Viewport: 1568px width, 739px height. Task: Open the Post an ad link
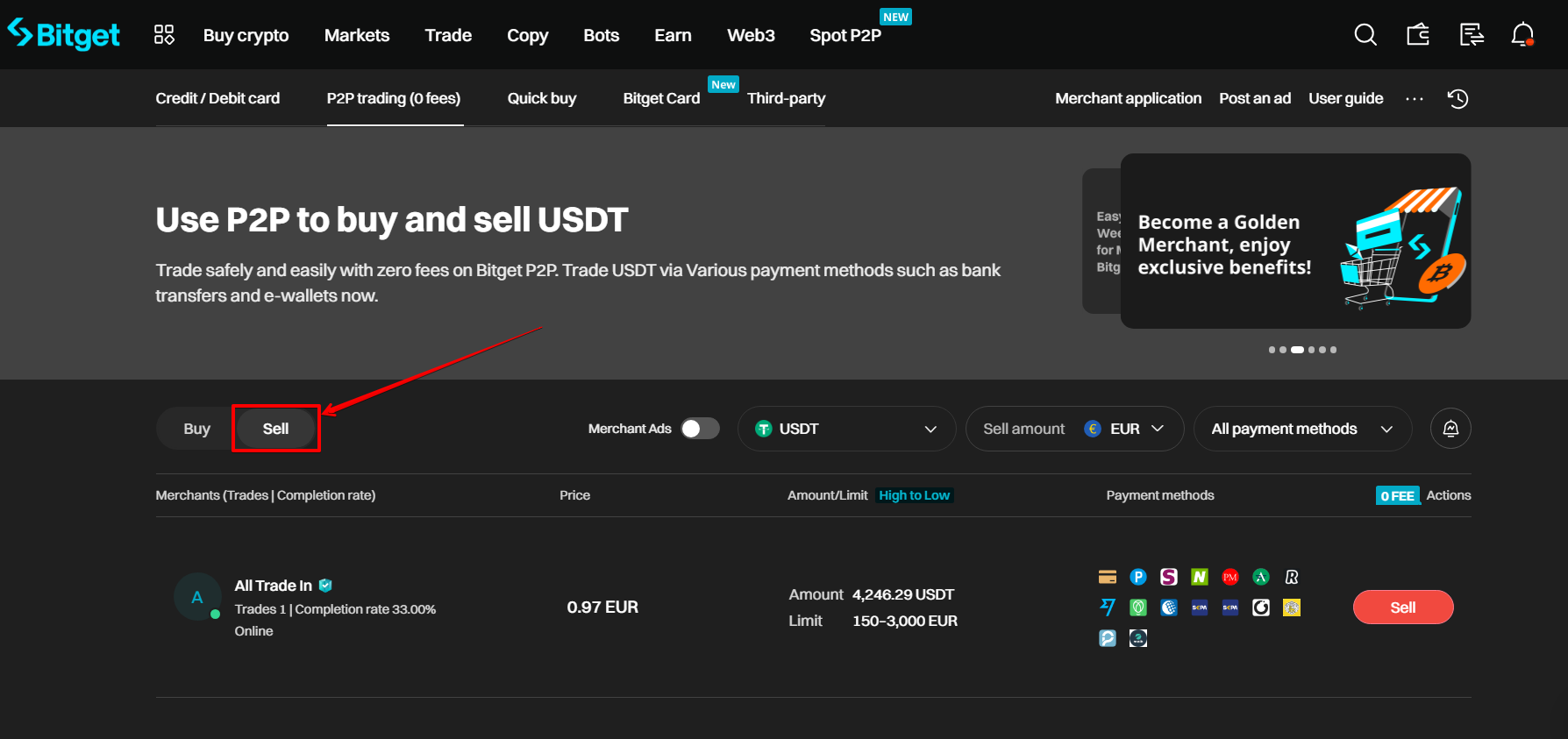pyautogui.click(x=1255, y=98)
